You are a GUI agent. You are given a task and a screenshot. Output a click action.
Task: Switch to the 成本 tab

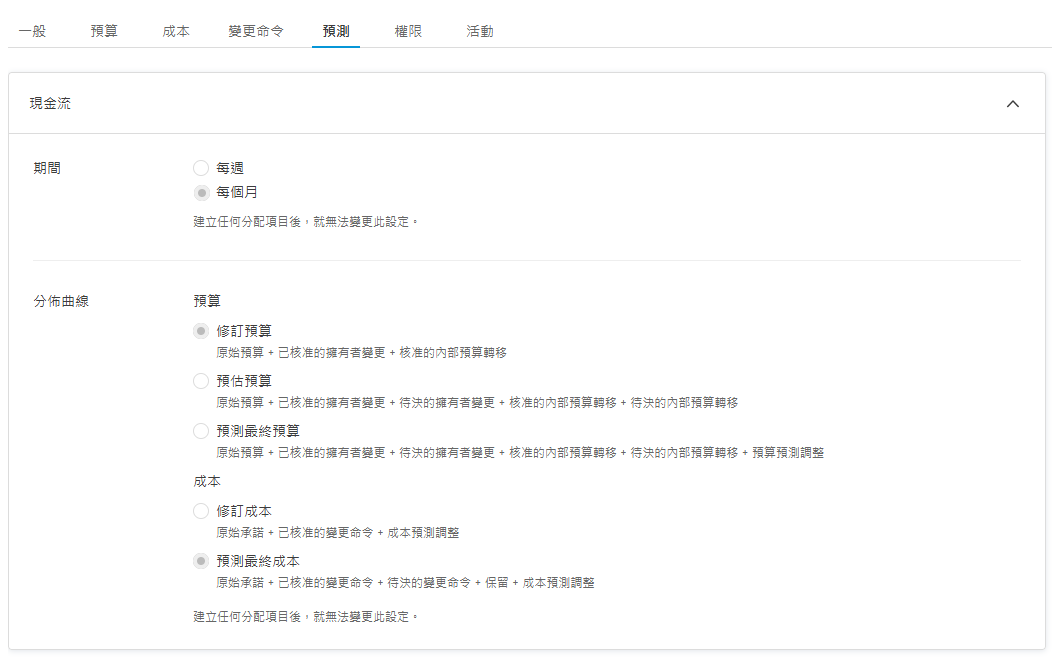(175, 31)
